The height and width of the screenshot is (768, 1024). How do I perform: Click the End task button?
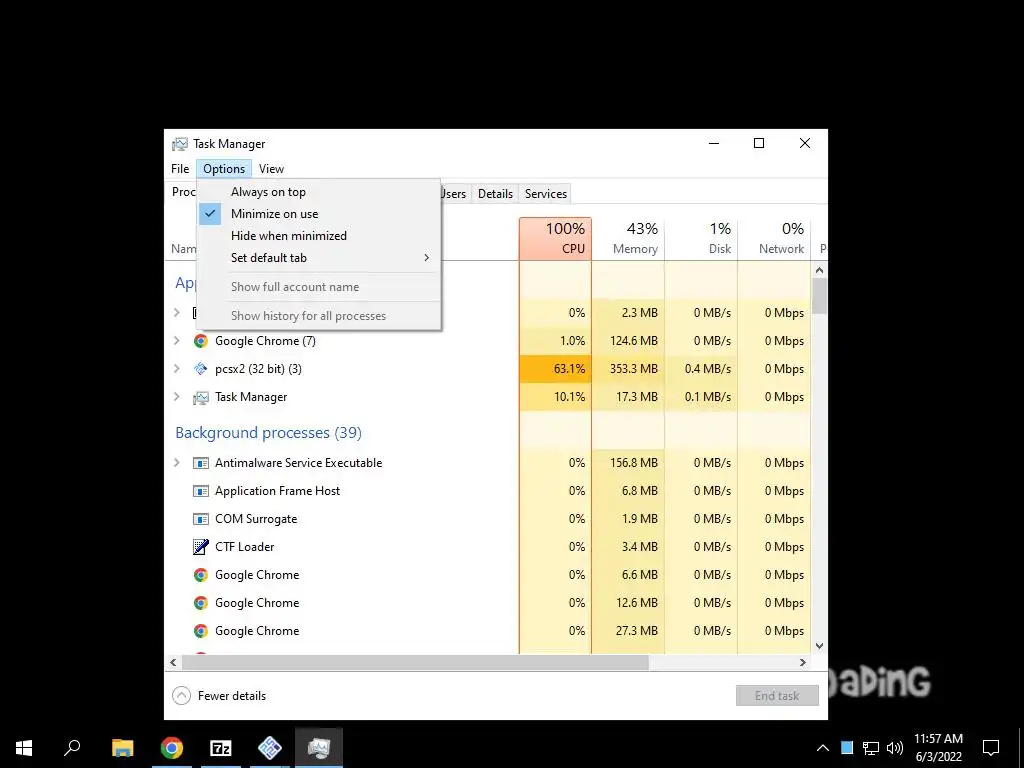777,696
